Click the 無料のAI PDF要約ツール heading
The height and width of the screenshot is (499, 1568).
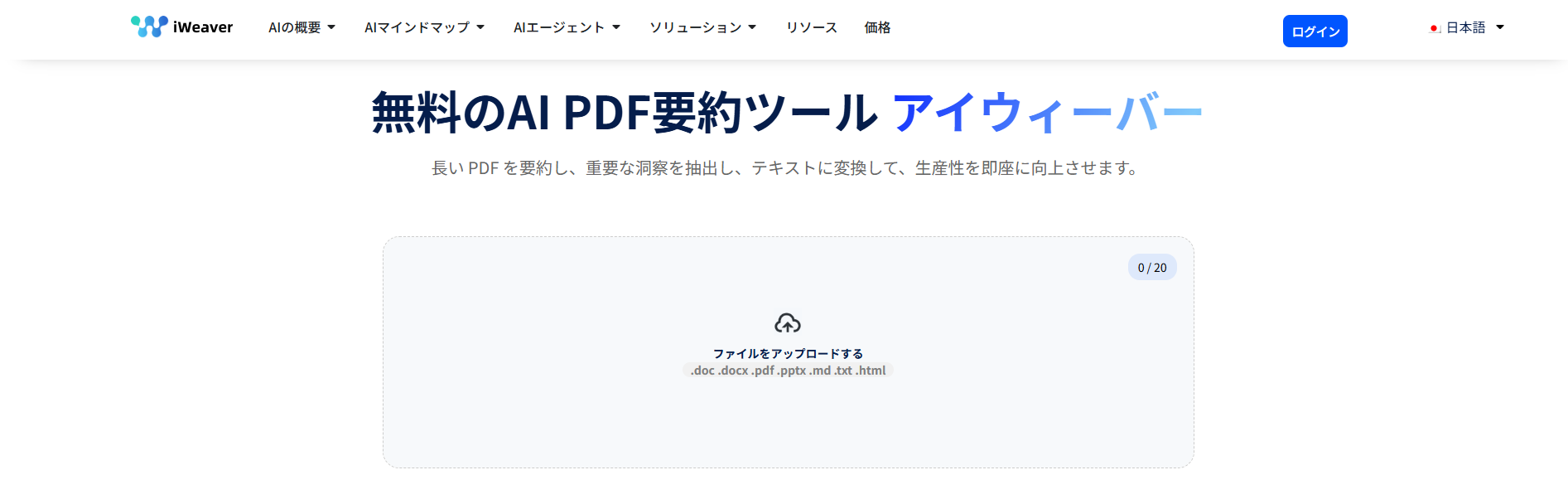[x=625, y=113]
